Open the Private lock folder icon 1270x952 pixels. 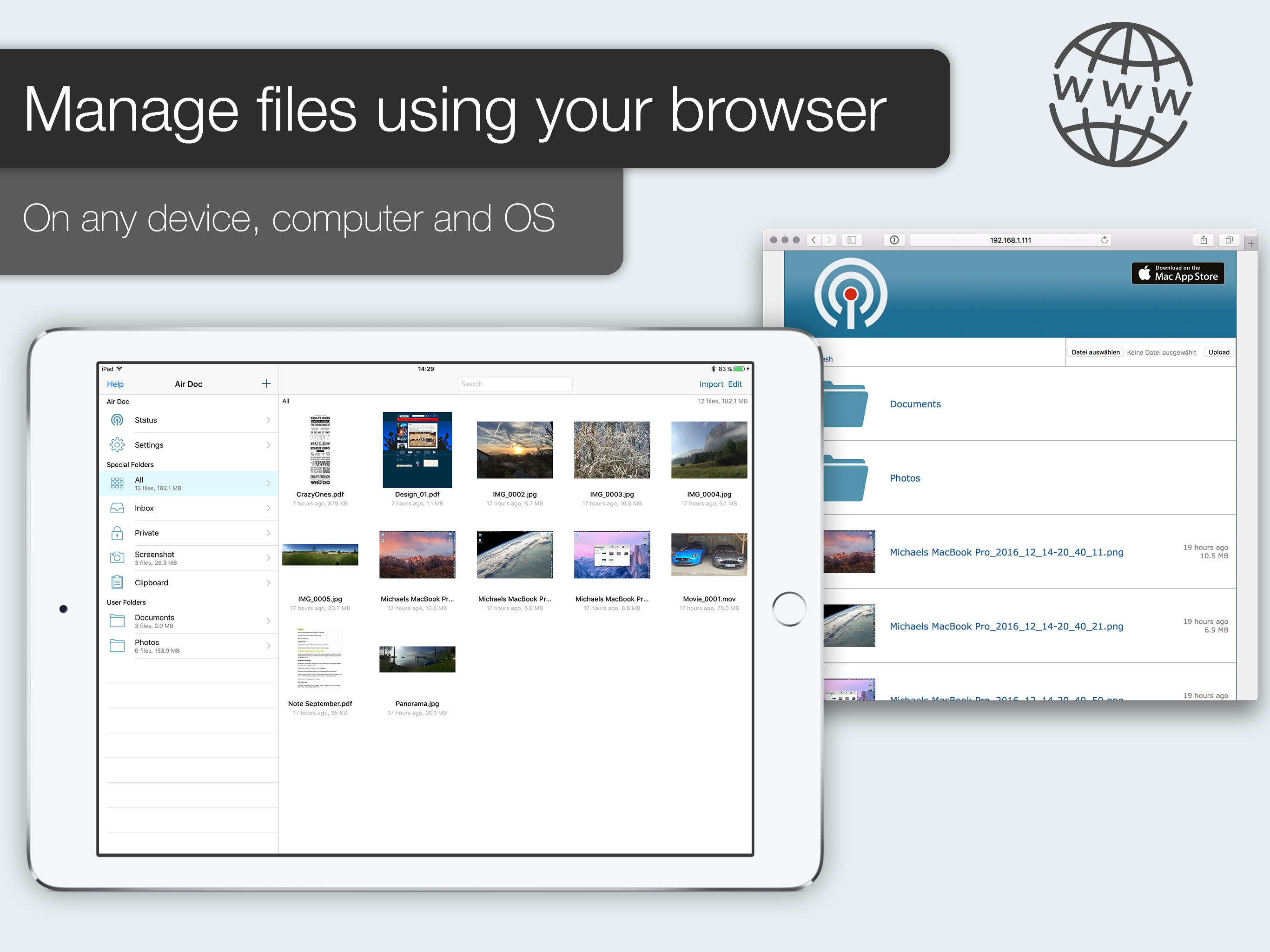(117, 533)
